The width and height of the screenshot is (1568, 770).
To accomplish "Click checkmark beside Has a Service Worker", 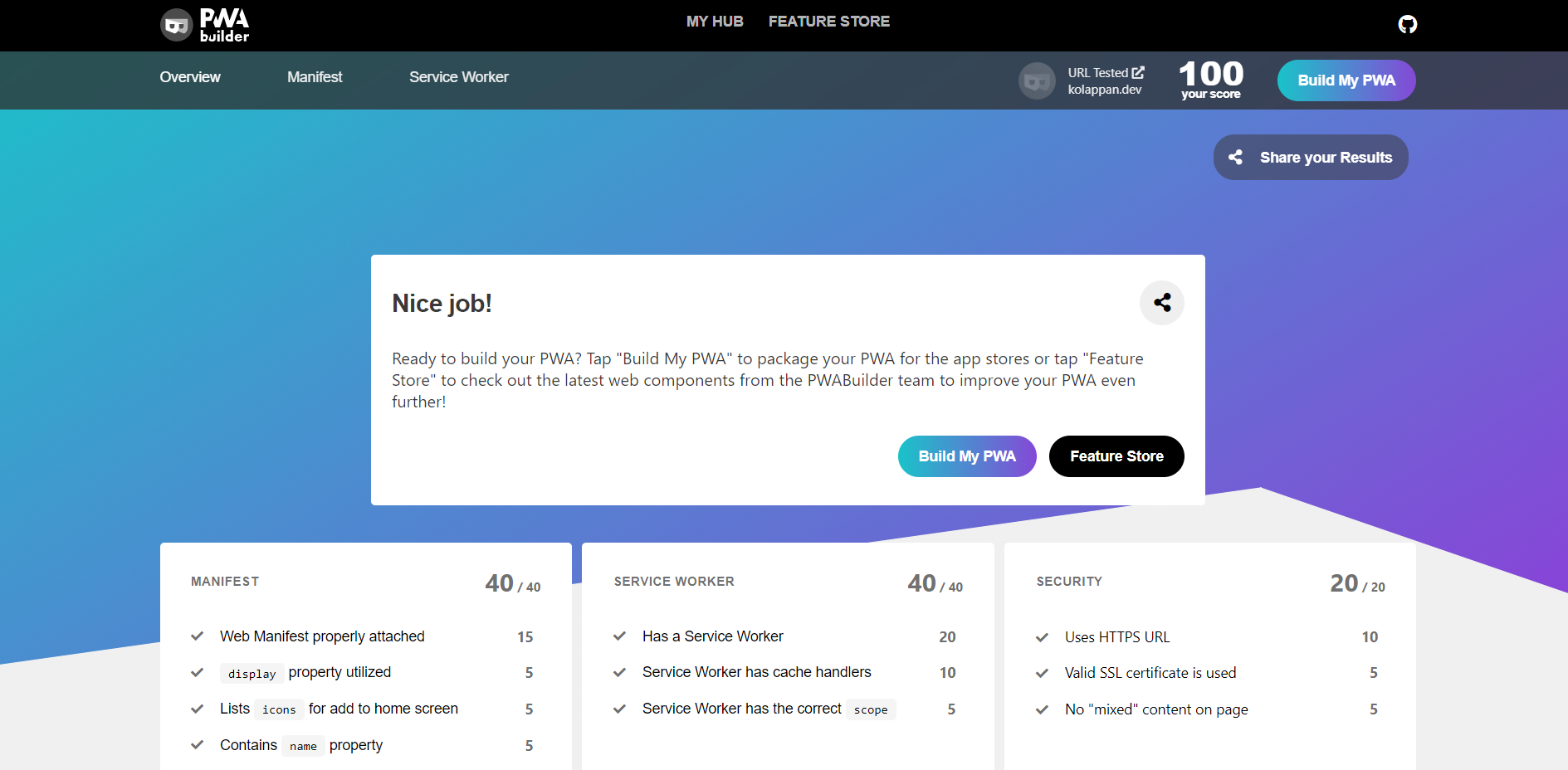I will 619,636.
